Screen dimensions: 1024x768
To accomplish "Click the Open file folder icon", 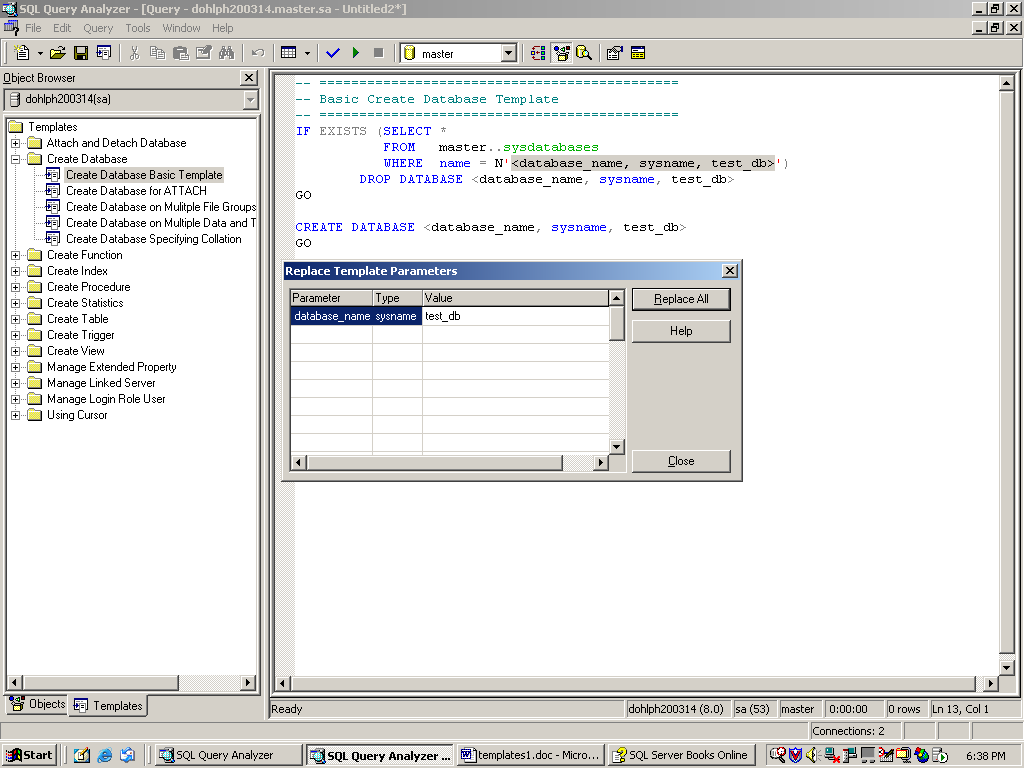I will (57, 53).
